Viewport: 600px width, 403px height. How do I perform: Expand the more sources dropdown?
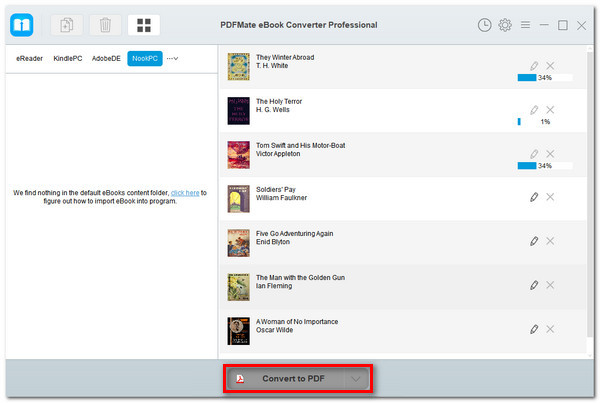172,59
